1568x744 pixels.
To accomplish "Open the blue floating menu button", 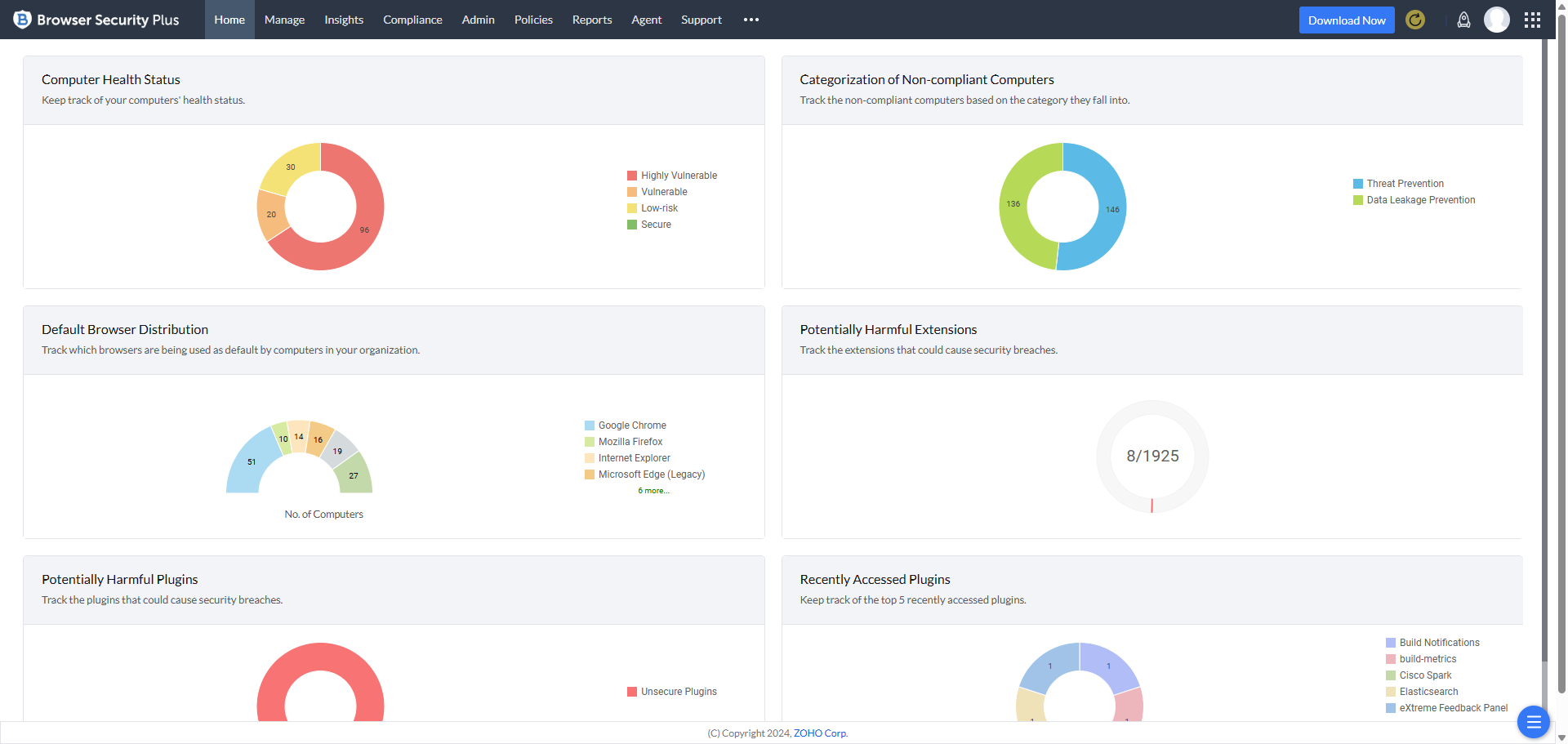I will tap(1533, 722).
